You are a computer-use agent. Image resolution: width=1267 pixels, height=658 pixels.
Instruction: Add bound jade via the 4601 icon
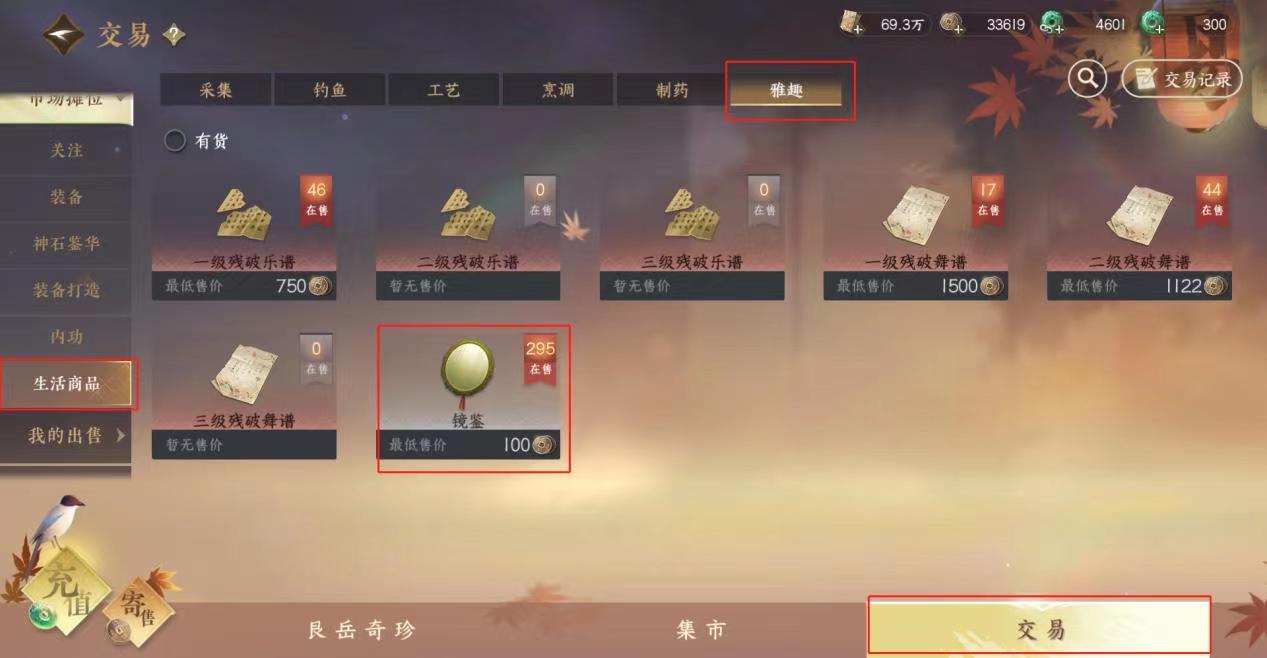[x=1052, y=24]
